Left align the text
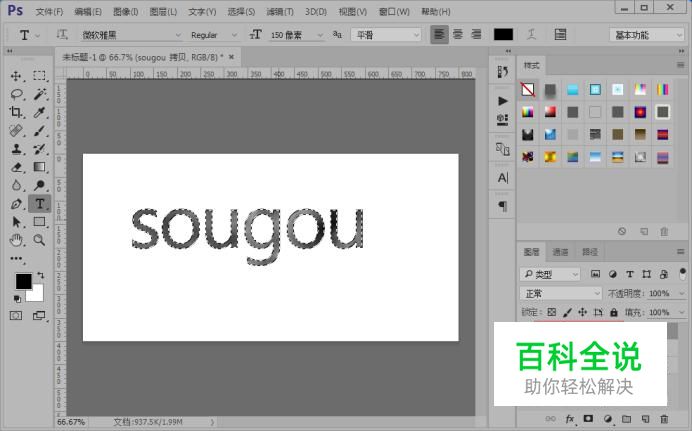Screen dimensions: 692x431 click(x=439, y=34)
